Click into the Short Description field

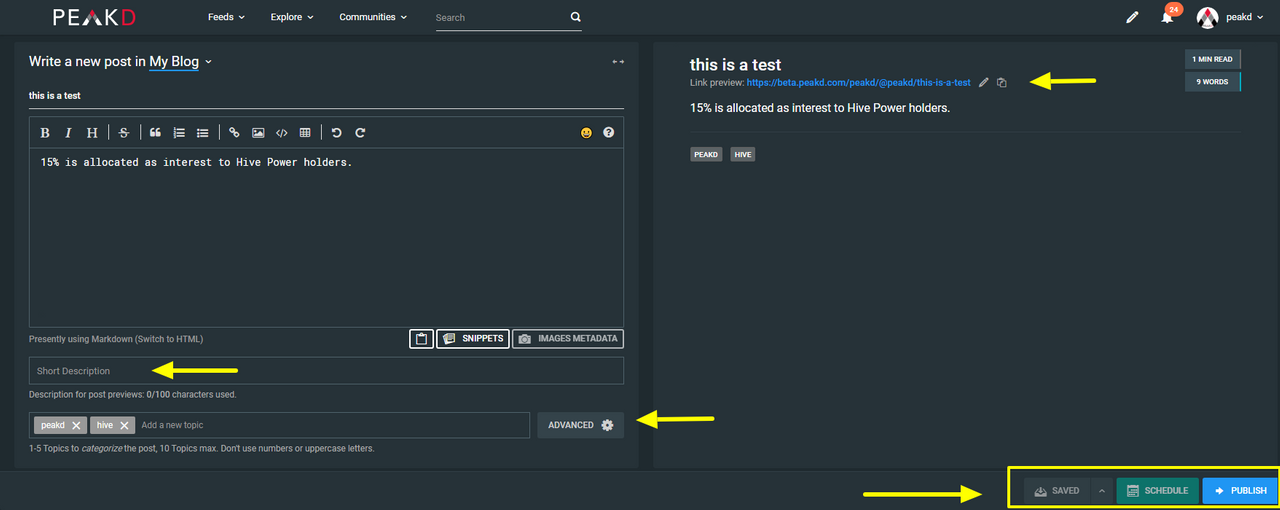[326, 371]
